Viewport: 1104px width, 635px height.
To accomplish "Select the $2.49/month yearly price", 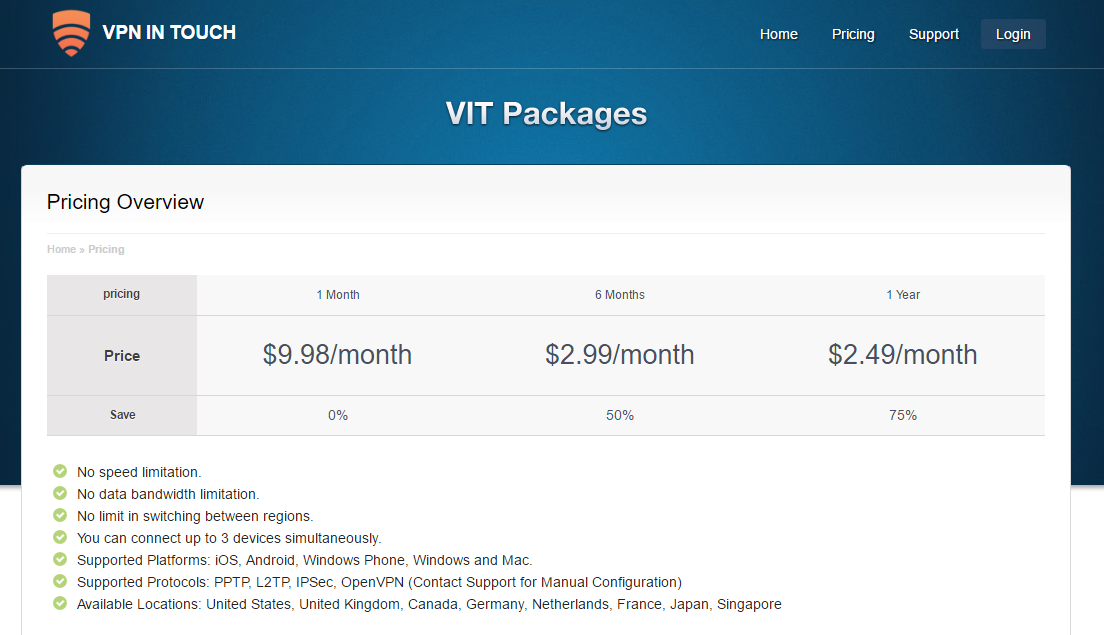I will (x=902, y=355).
